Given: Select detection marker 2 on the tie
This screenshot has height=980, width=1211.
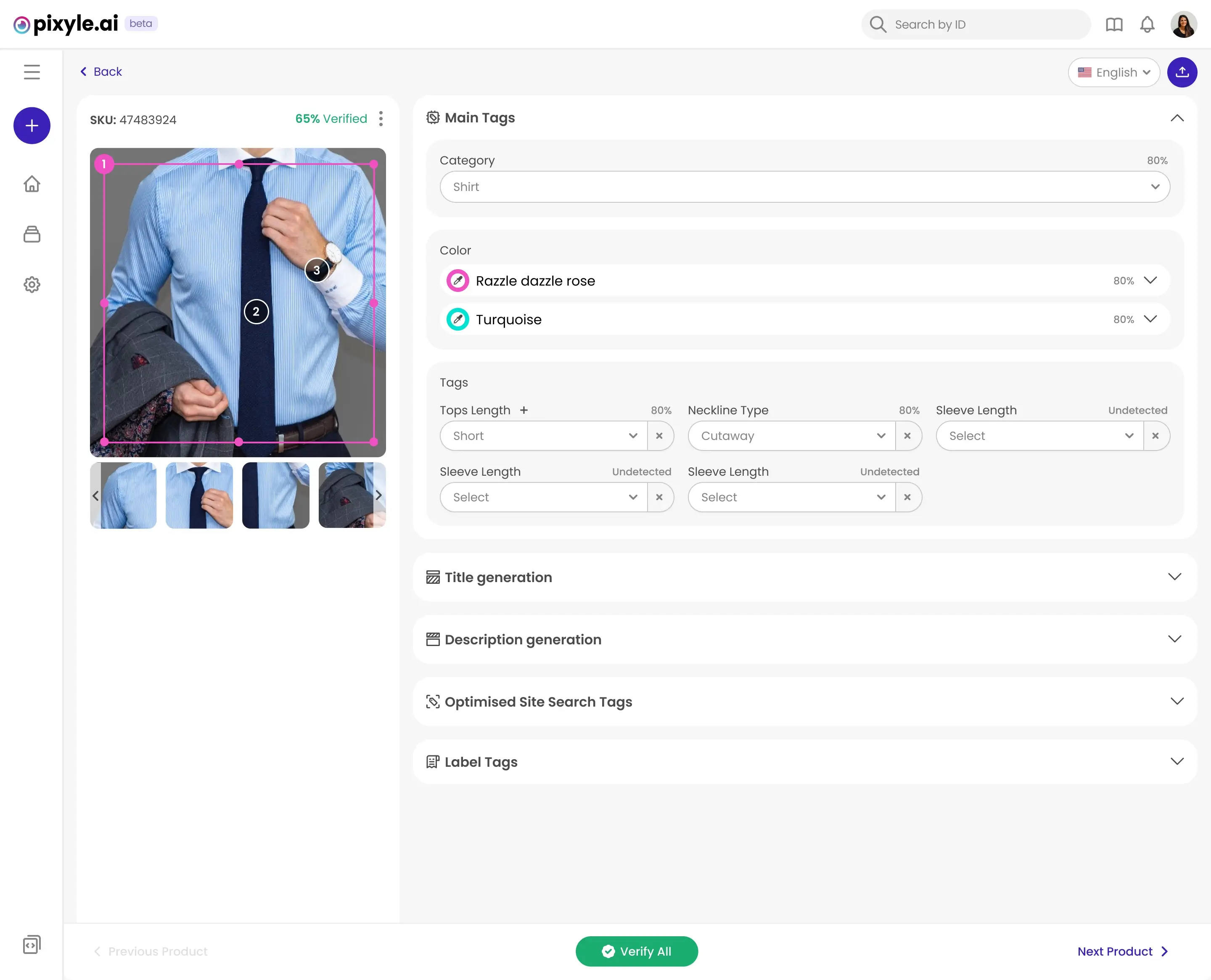Looking at the screenshot, I should pos(256,312).
